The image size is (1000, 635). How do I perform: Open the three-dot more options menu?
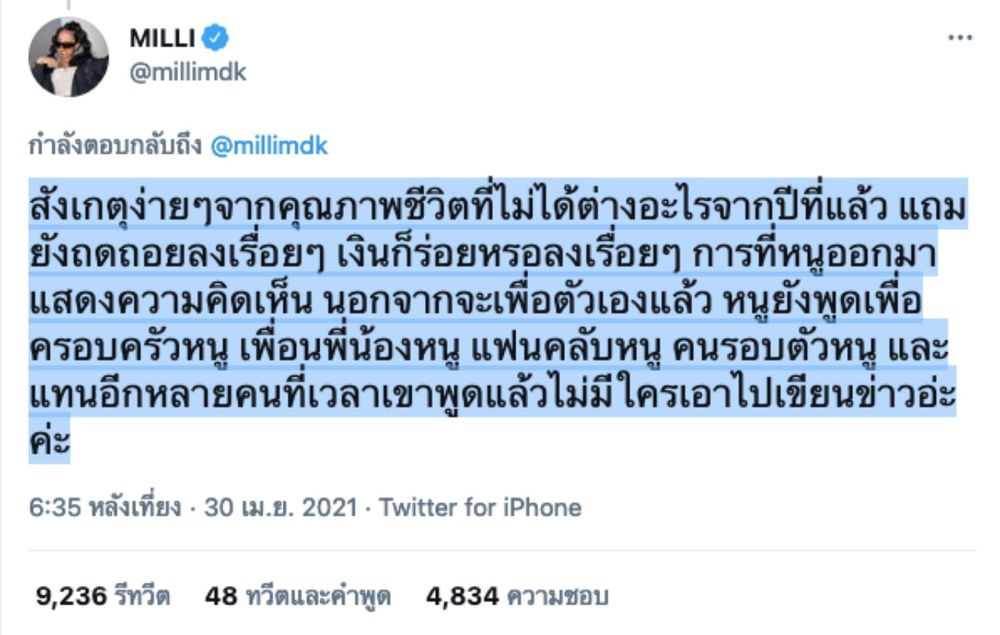coord(960,38)
